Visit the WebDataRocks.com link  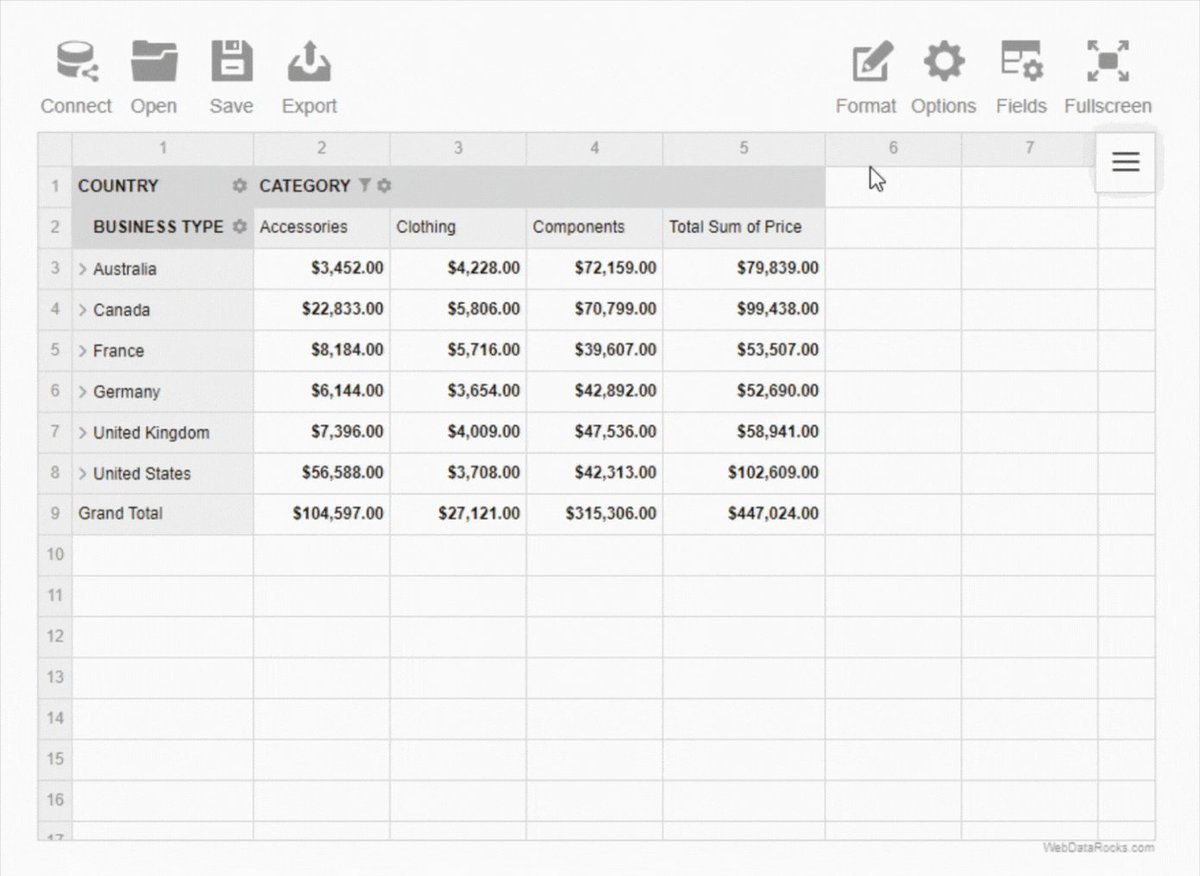coord(1098,848)
